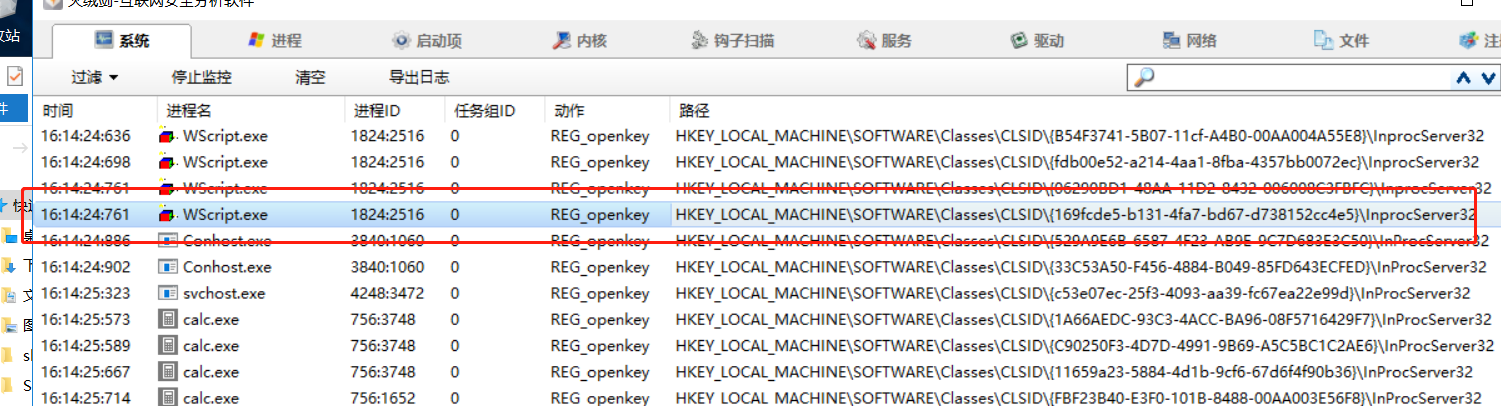Click the calc.exe icon in the 16:14:25:589 row
This screenshot has height=406, width=1501.
point(168,346)
